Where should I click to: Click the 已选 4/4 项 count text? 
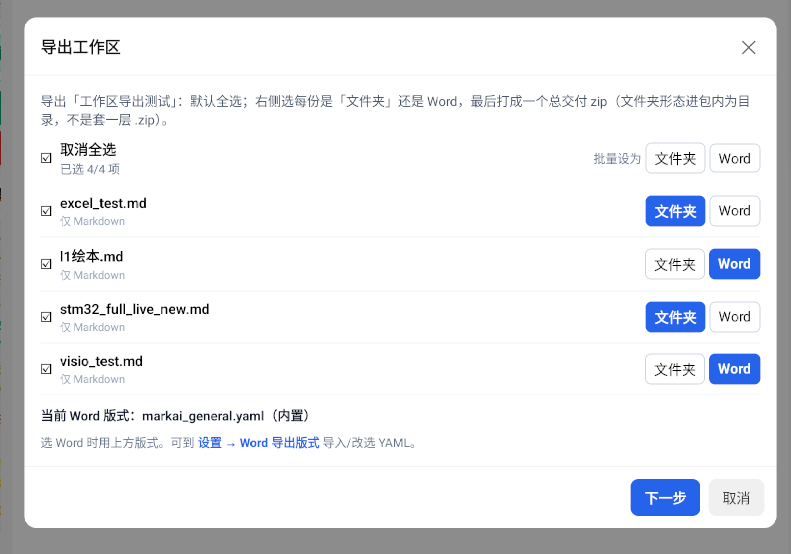click(90, 169)
